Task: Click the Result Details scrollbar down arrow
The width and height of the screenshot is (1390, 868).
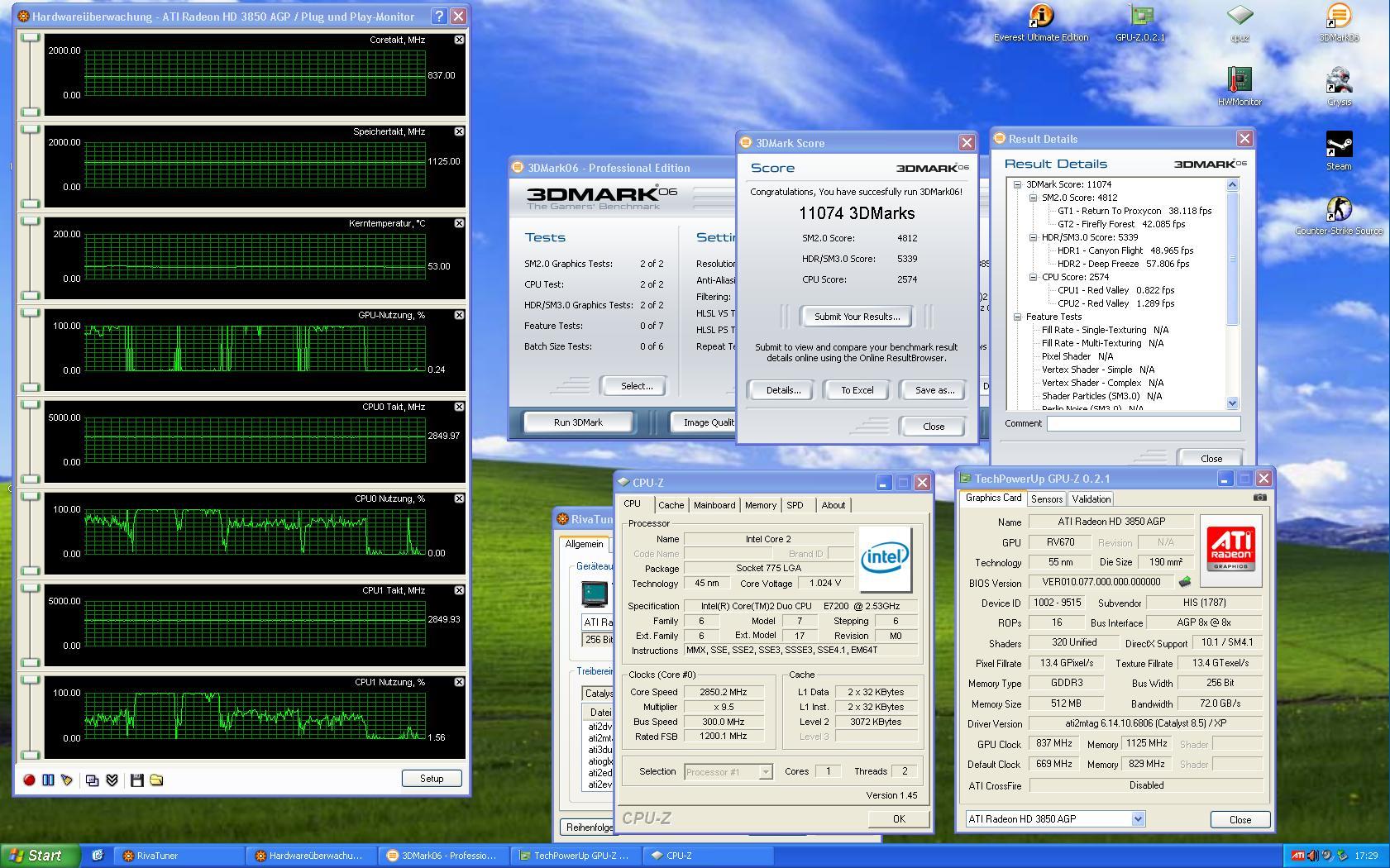Action: pos(1232,403)
